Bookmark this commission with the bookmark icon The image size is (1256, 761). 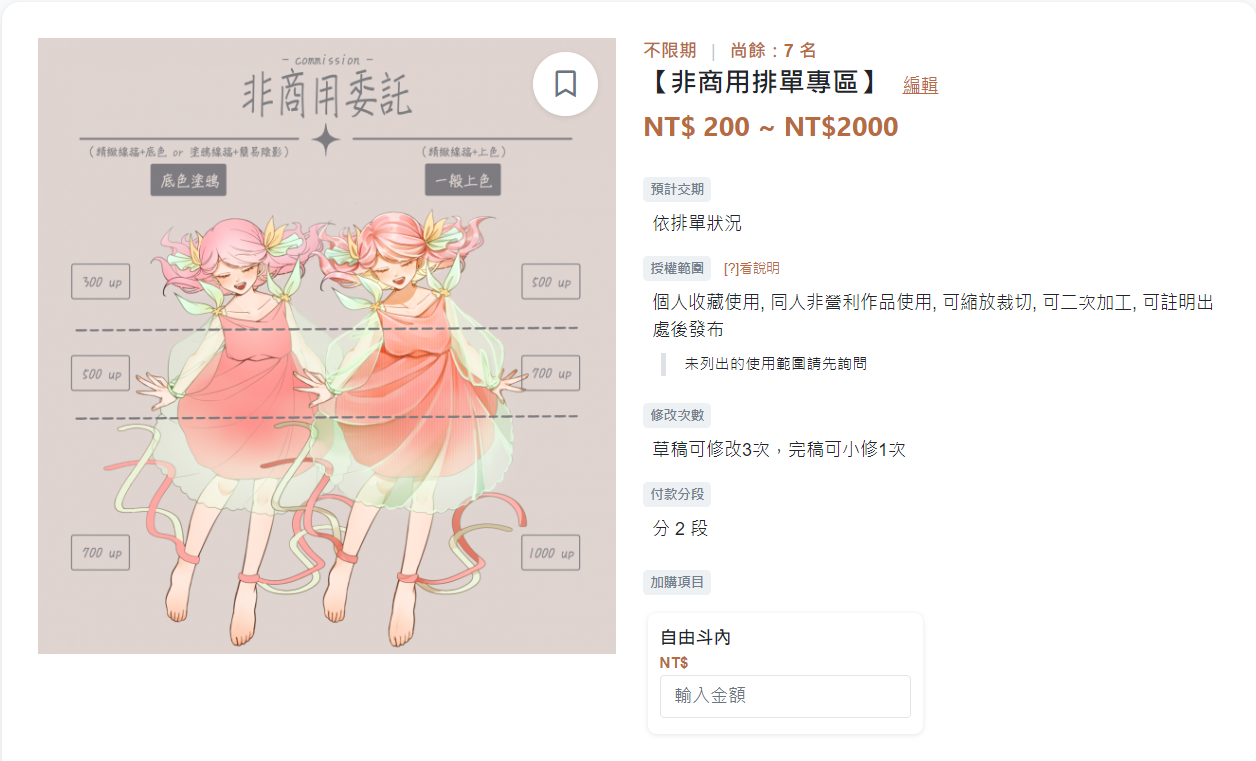(565, 84)
